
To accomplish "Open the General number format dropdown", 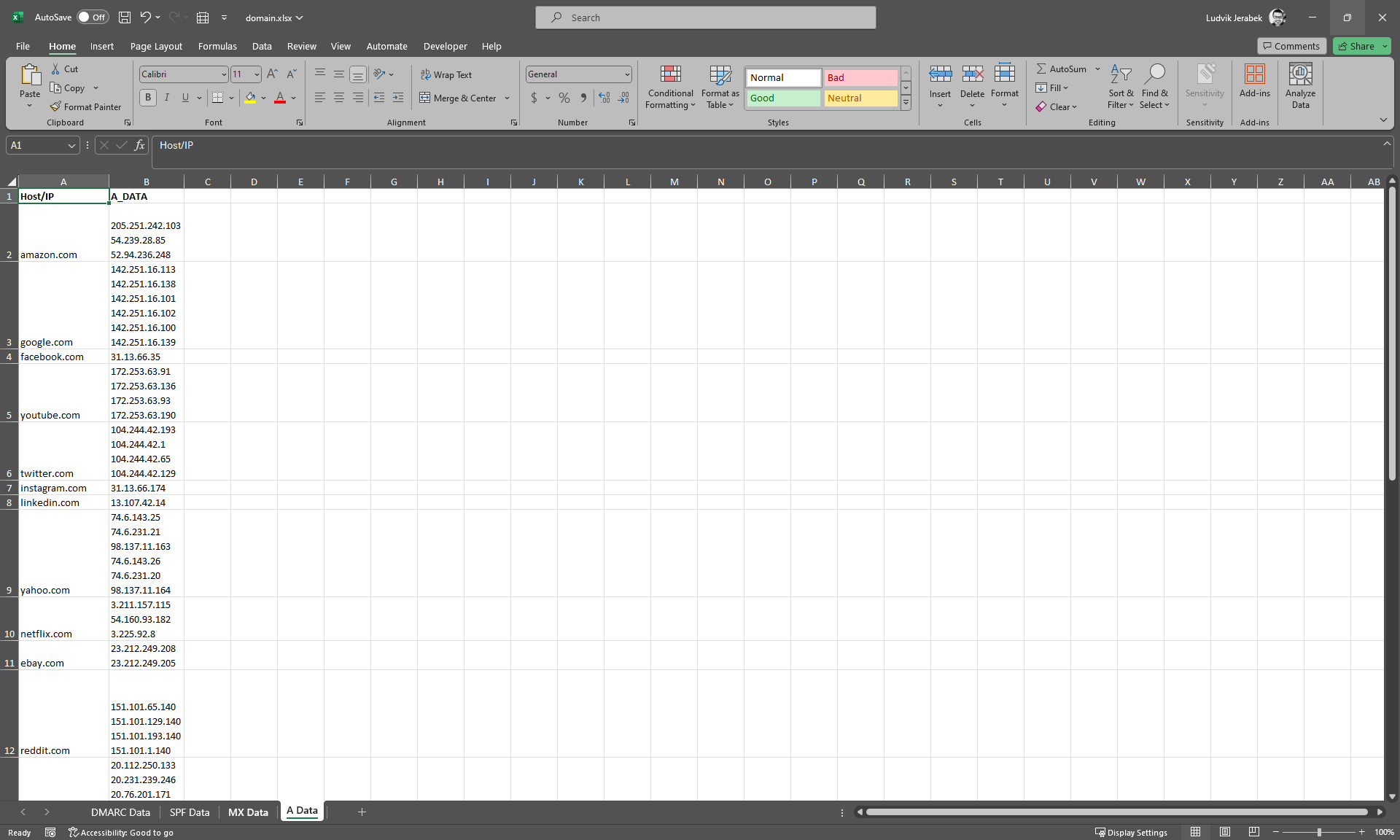I will coord(627,74).
